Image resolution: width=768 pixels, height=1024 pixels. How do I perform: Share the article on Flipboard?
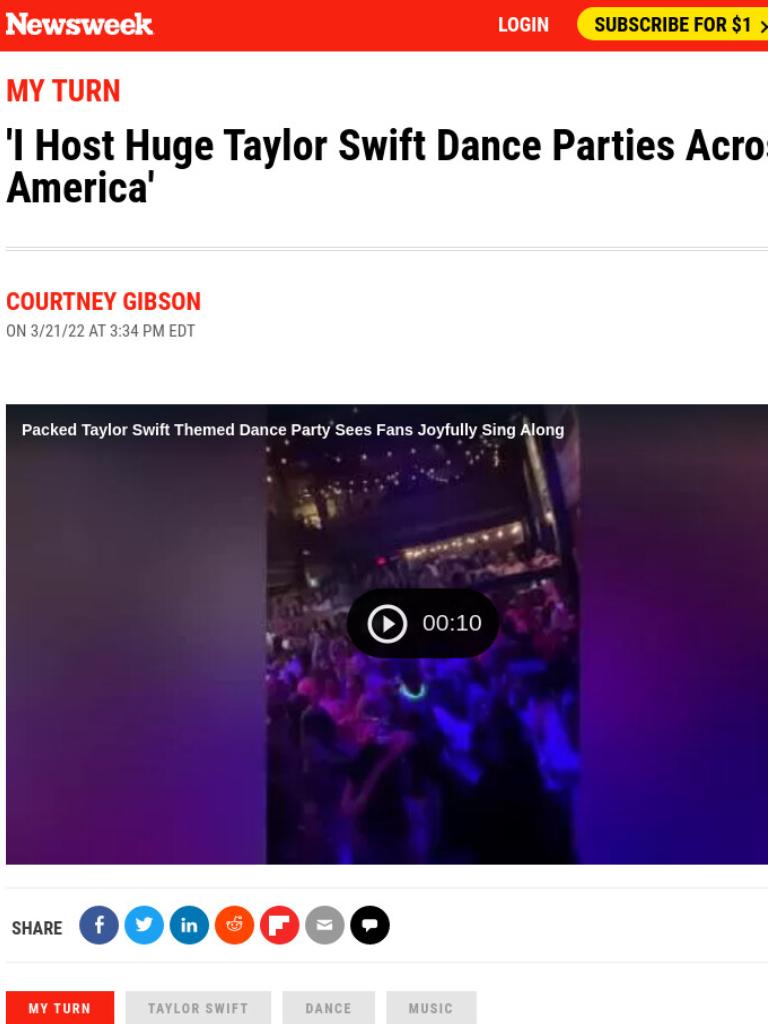click(279, 925)
